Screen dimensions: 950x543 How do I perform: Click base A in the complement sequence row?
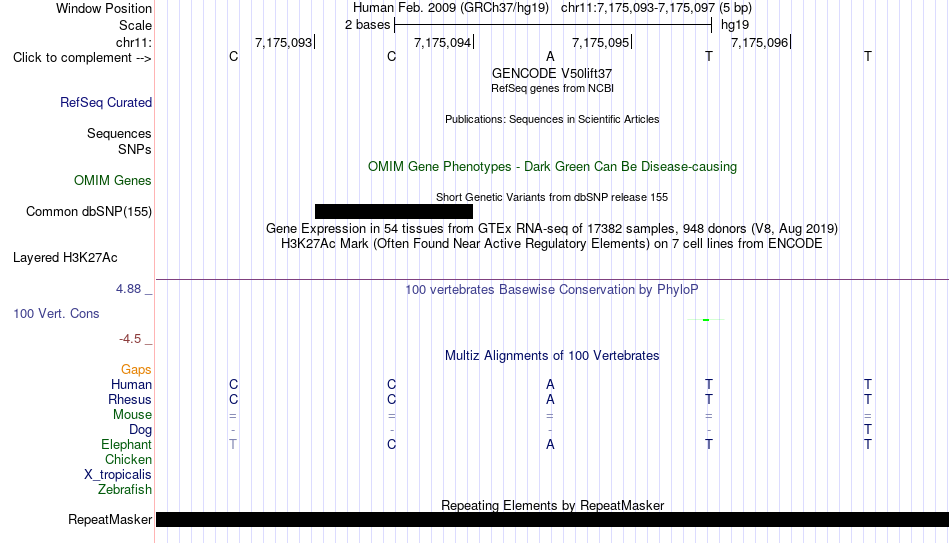(550, 56)
